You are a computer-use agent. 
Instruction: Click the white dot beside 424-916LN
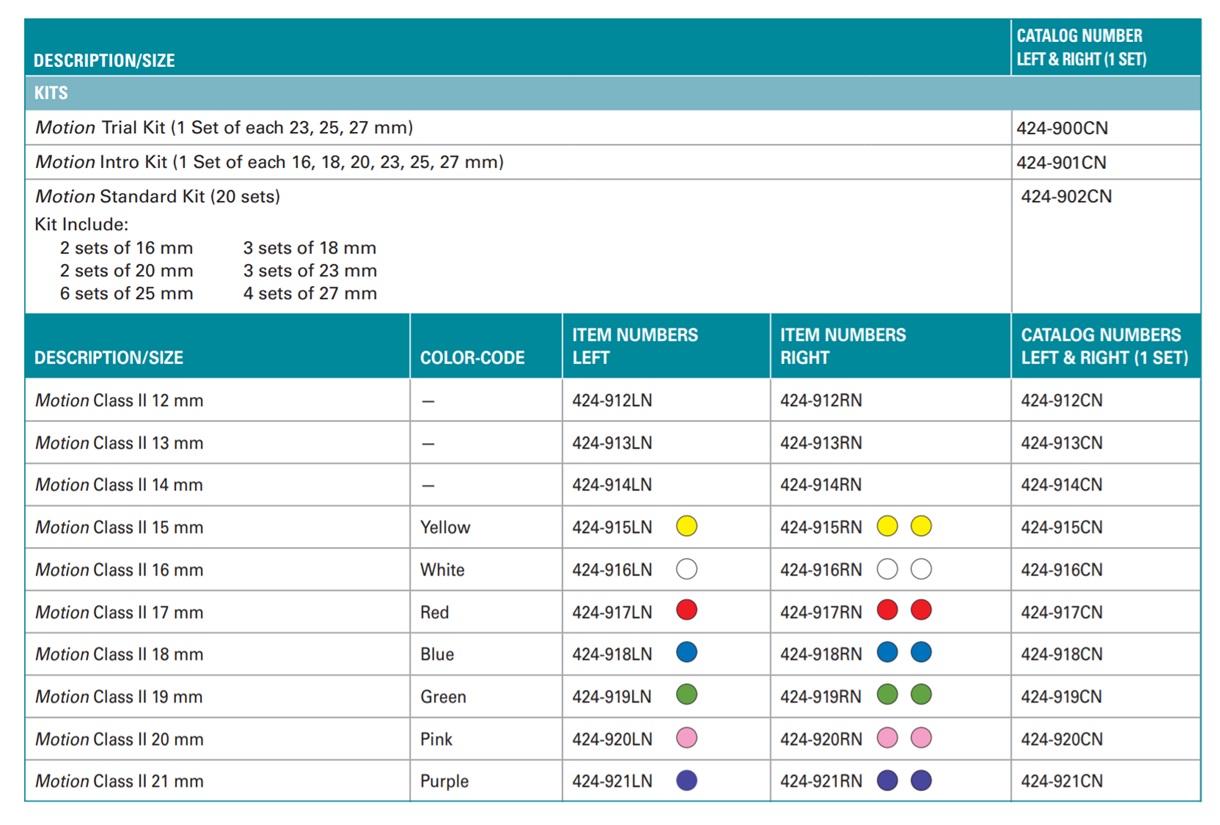686,569
